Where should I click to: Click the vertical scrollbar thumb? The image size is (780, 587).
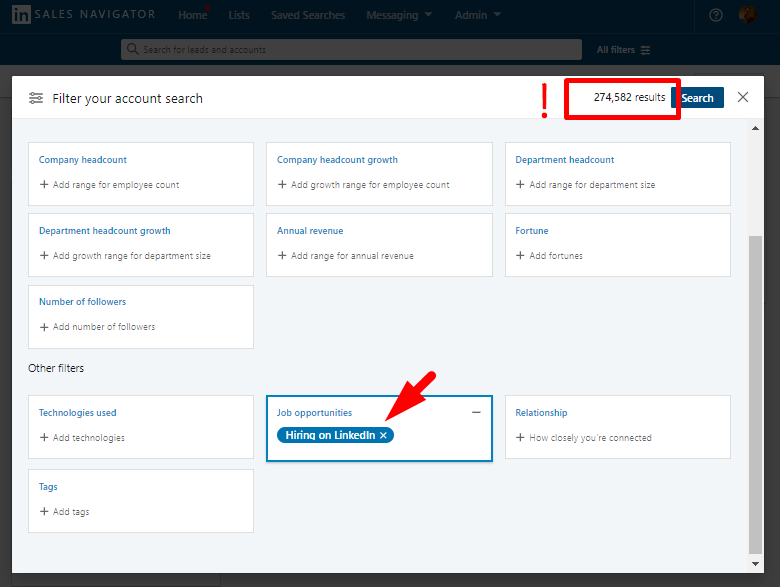(755, 394)
